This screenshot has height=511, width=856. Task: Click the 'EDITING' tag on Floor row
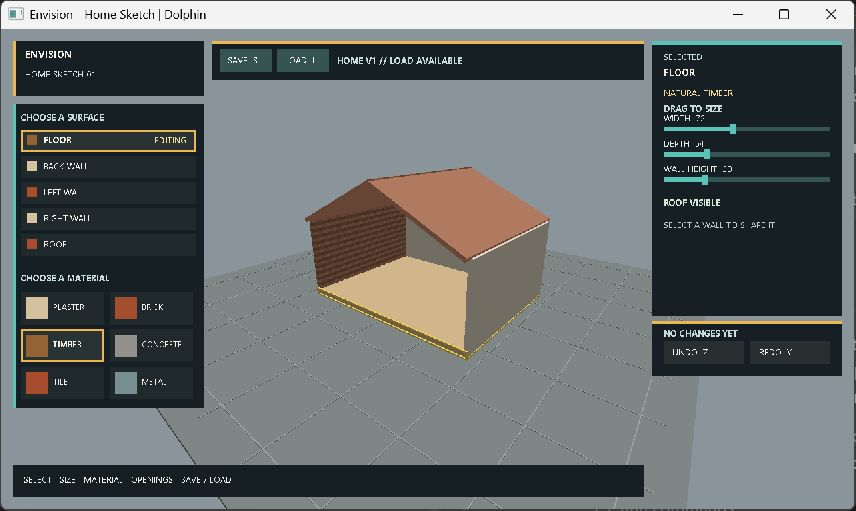point(170,140)
